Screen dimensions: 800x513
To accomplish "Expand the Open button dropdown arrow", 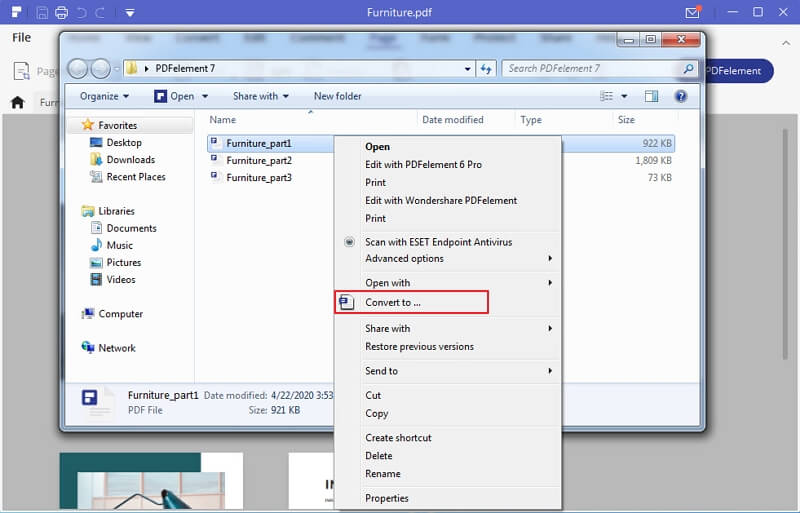I will pyautogui.click(x=205, y=96).
